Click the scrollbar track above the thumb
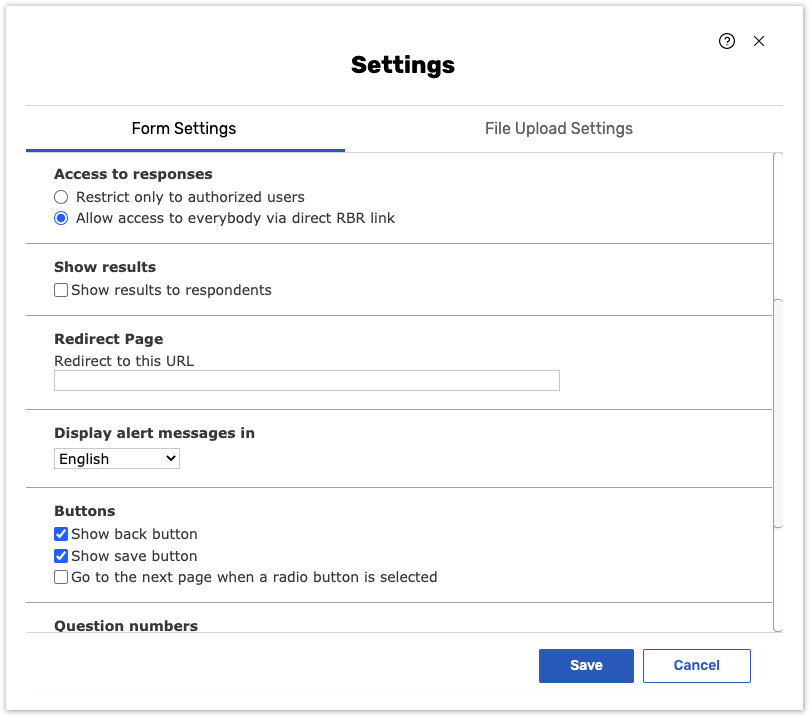 [778, 225]
